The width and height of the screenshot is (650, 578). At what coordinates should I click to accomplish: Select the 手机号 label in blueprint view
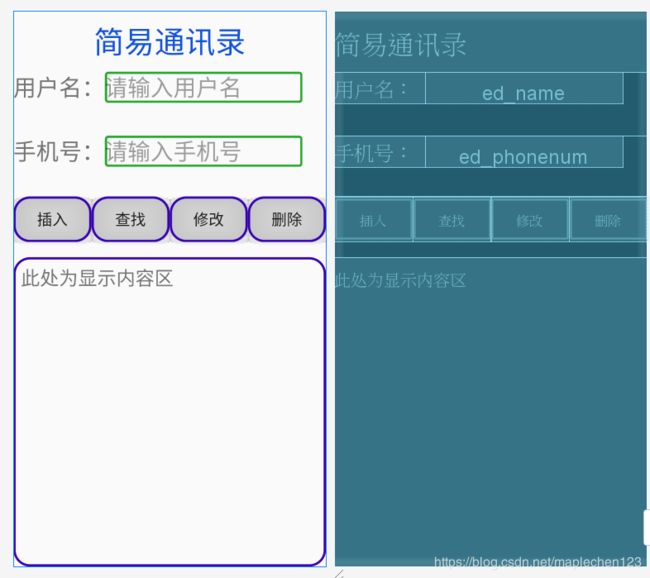[373, 153]
